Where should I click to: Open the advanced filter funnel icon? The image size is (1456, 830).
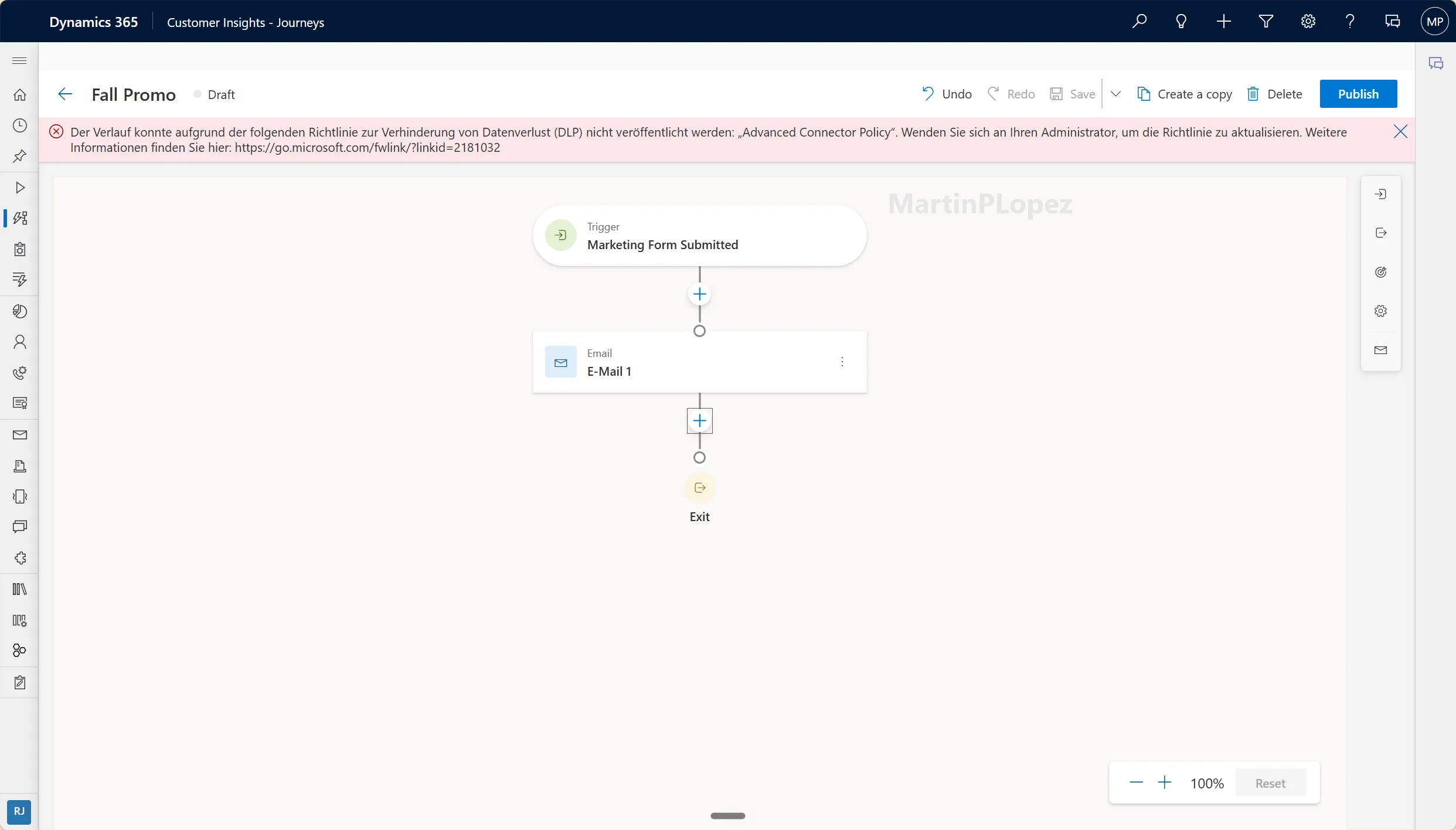pos(1266,22)
